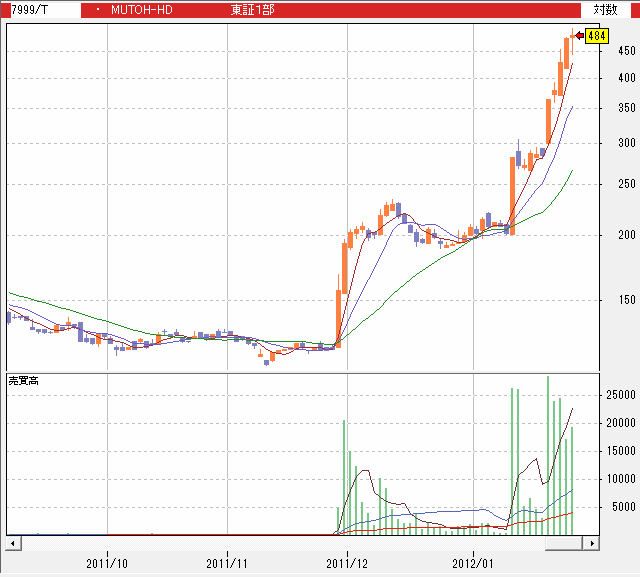Screen dimensions: 640x577
Task: Click the 対数 log scale button
Action: coord(605,9)
